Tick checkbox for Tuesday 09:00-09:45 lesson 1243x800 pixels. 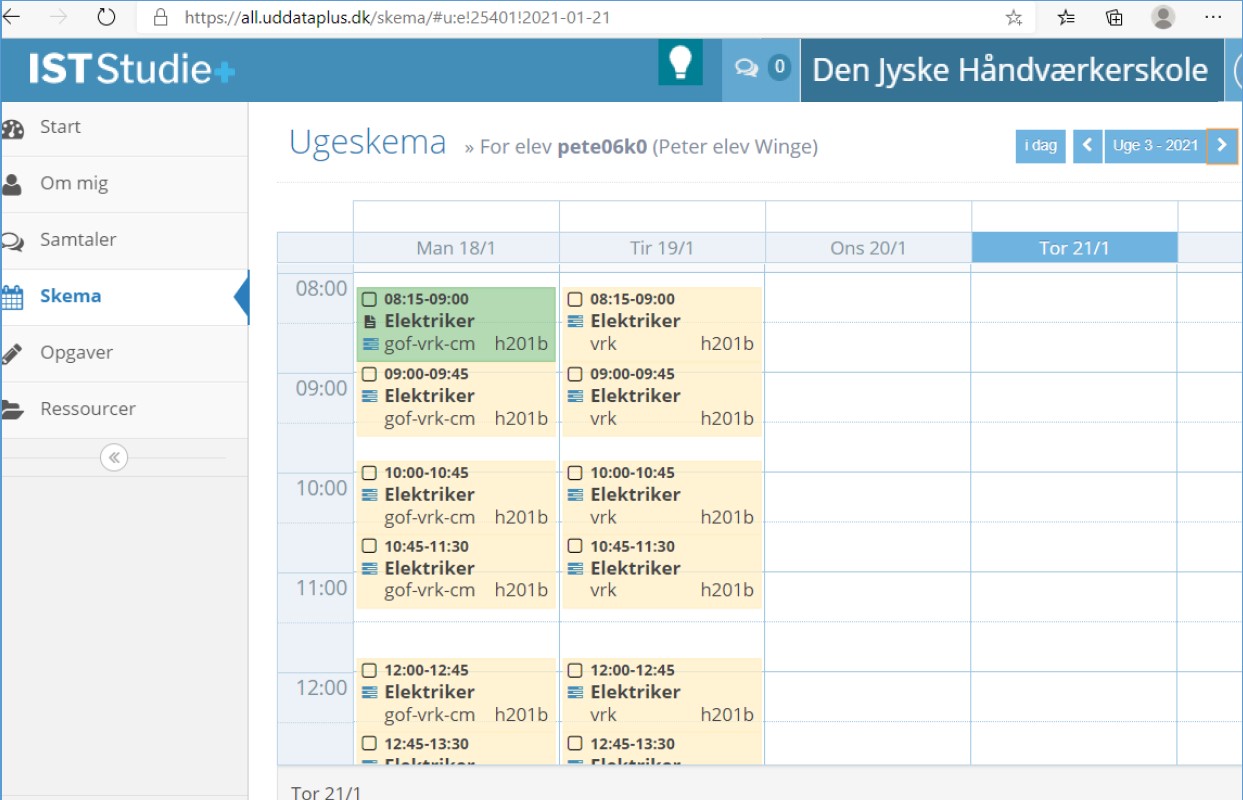(x=575, y=374)
